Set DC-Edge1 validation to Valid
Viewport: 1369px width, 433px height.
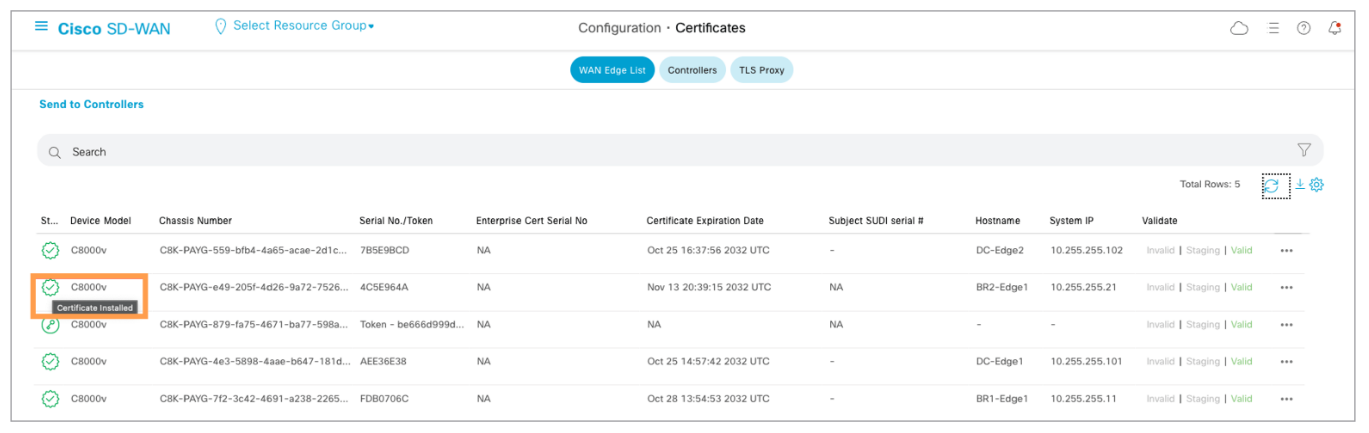[x=1241, y=361]
